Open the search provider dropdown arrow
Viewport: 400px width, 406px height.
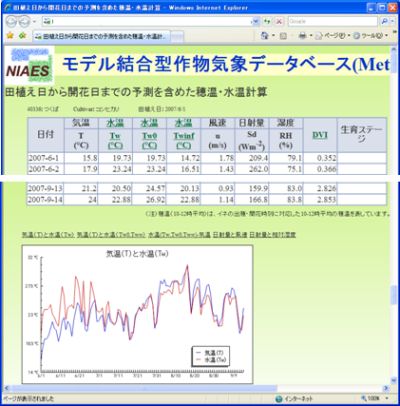point(391,22)
